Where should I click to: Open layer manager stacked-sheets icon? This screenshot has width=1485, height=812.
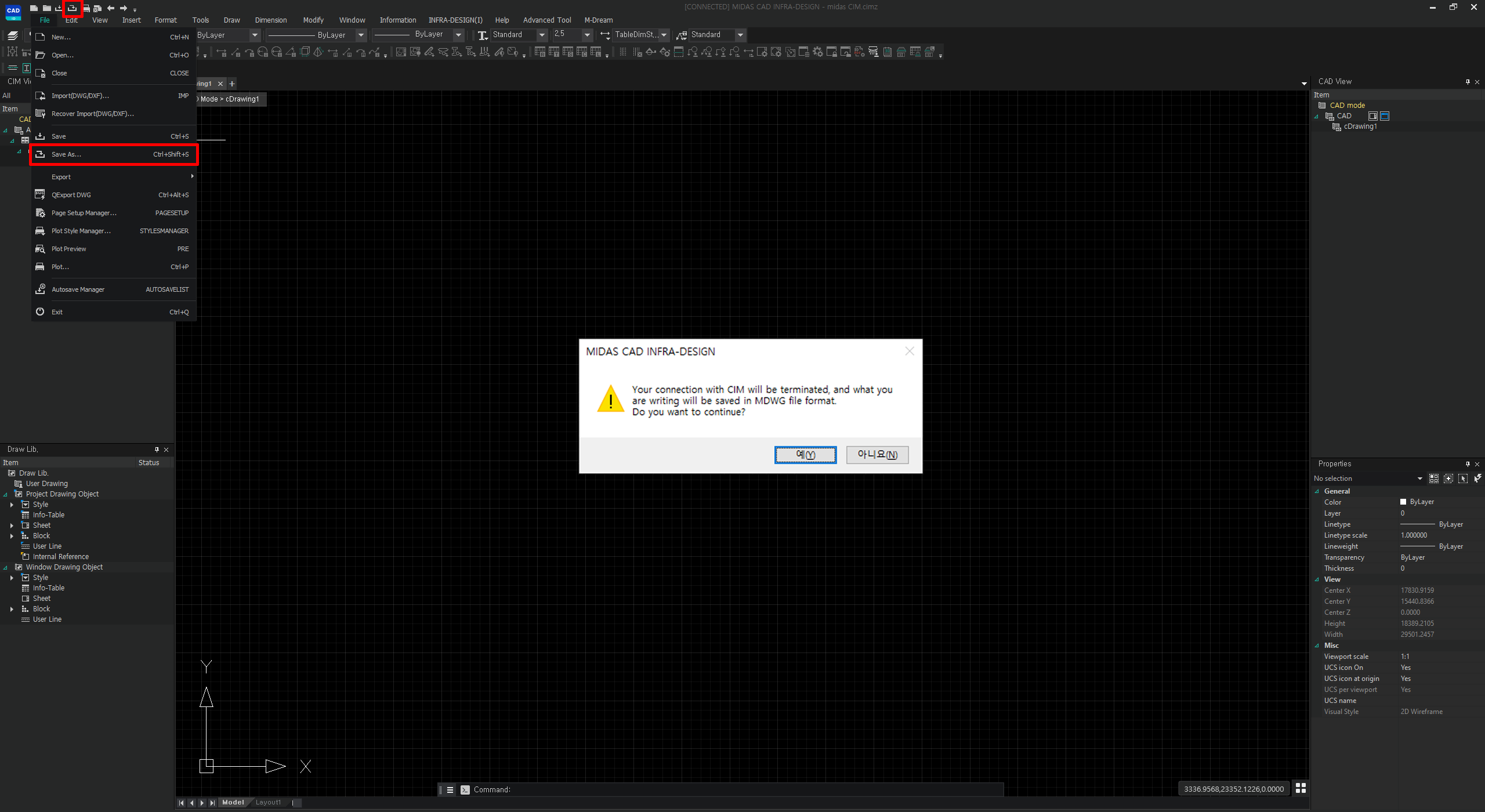coord(13,35)
